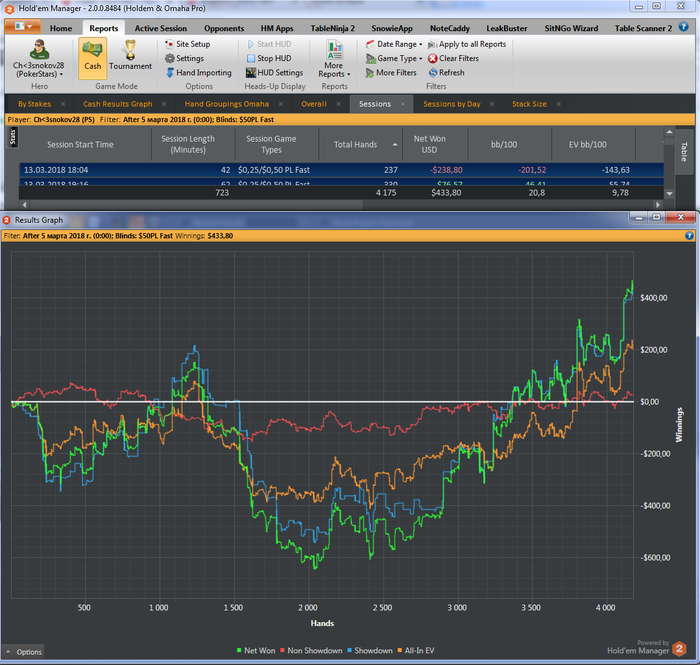
Task: Click Apply to all Reports
Action: pos(467,44)
